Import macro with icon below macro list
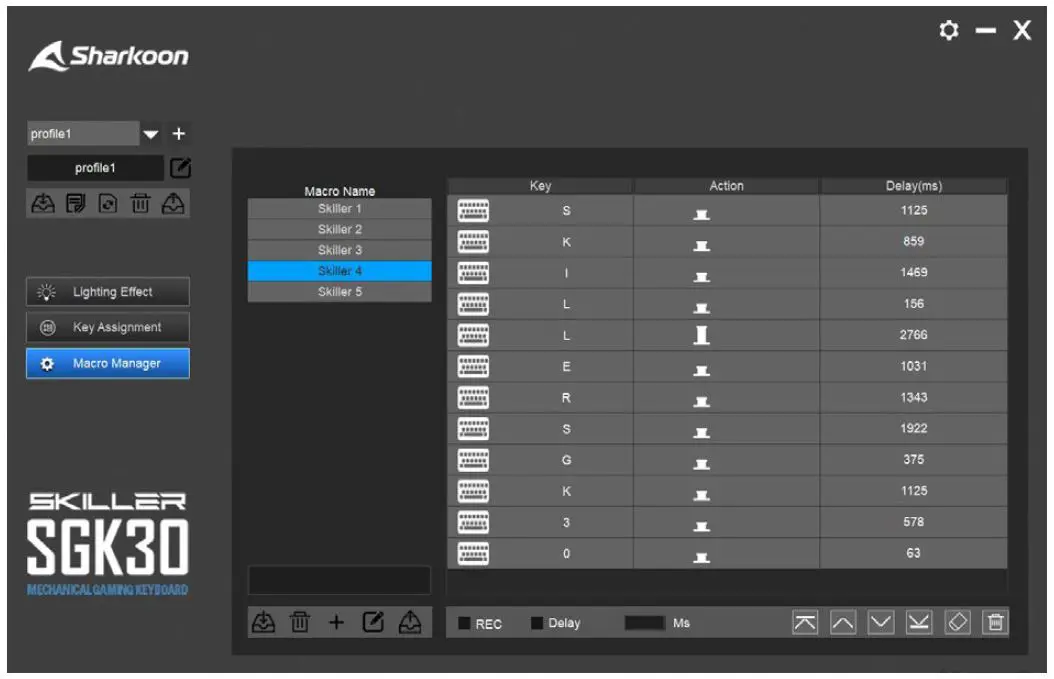Screen dimensions: 1054x679 tap(264, 623)
